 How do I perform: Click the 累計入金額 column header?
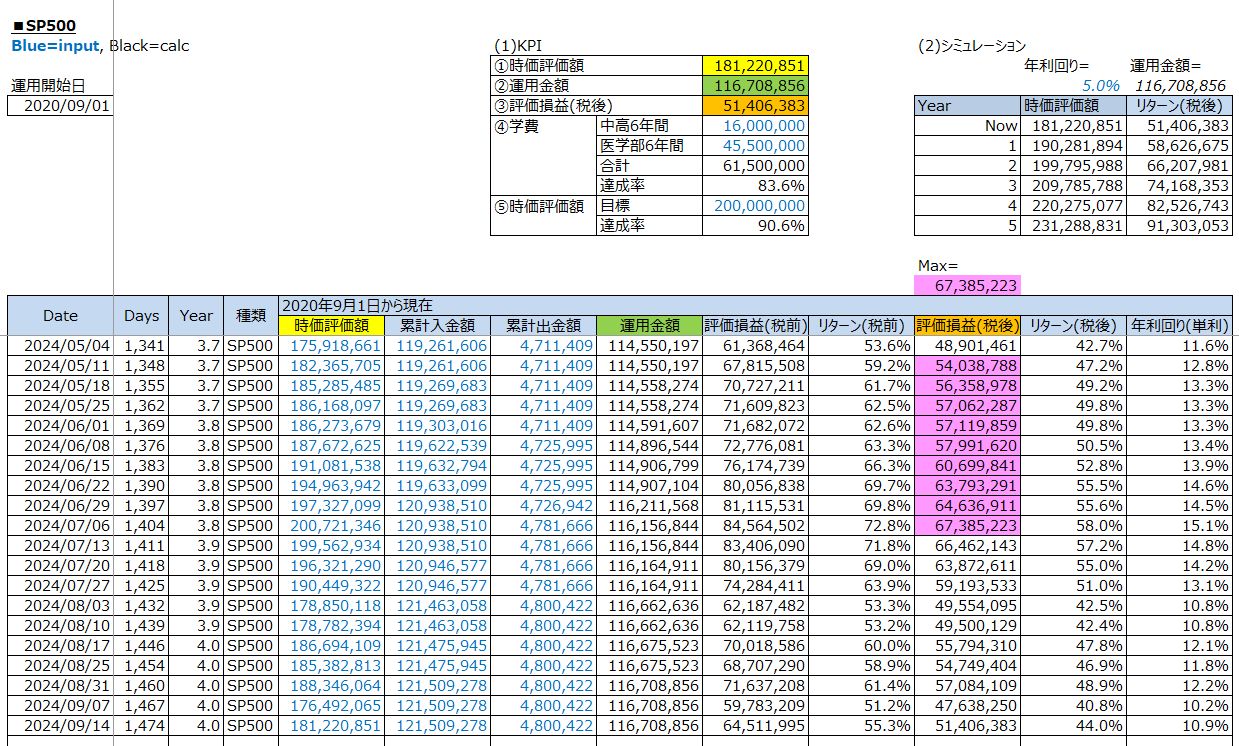pos(438,325)
